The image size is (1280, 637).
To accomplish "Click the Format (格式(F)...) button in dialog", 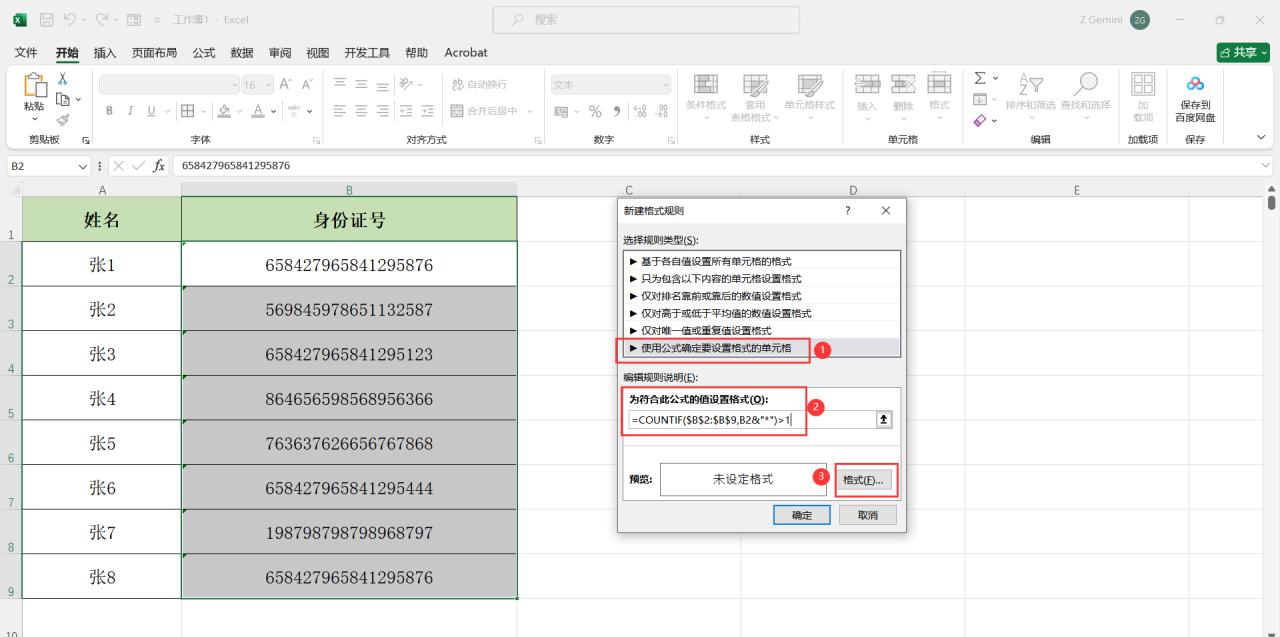I will click(x=864, y=480).
